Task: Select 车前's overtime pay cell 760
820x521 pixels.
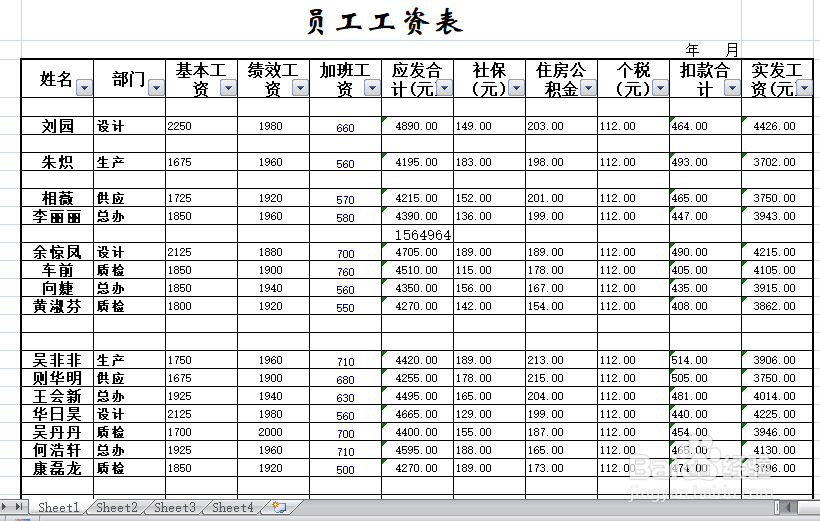Action: tap(346, 270)
